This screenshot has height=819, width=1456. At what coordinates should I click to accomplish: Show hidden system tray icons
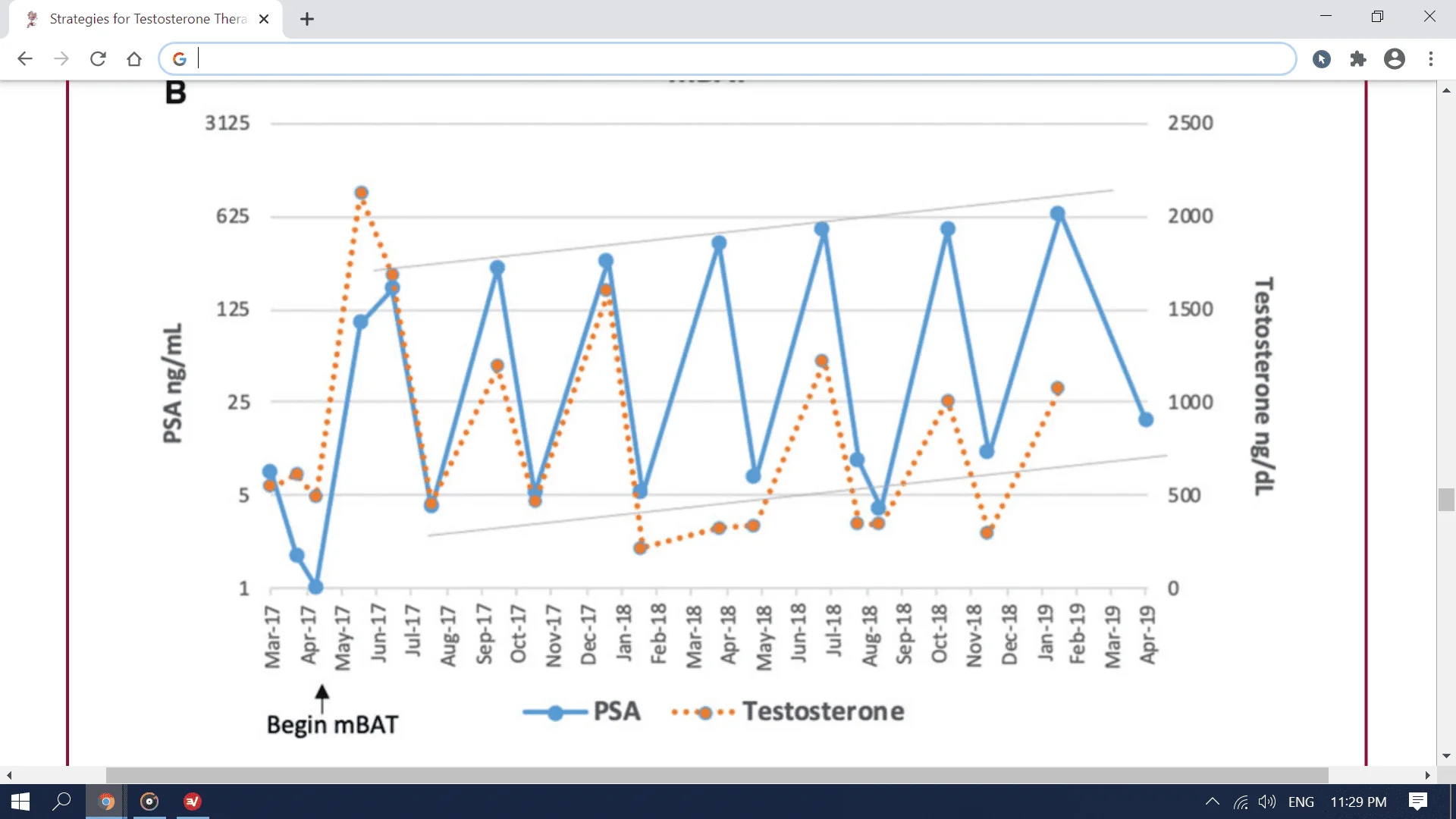click(1213, 802)
